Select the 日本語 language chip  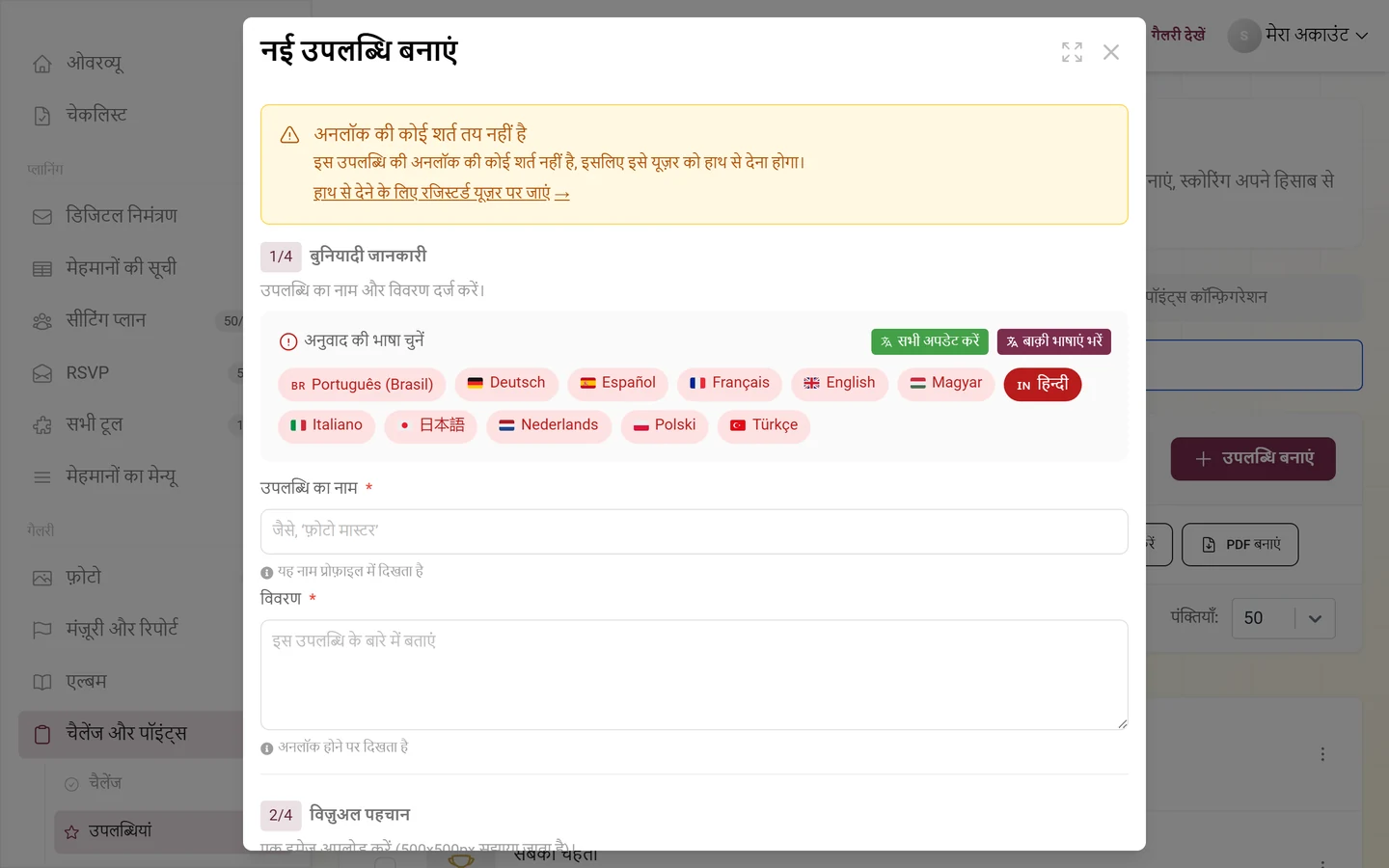point(430,425)
